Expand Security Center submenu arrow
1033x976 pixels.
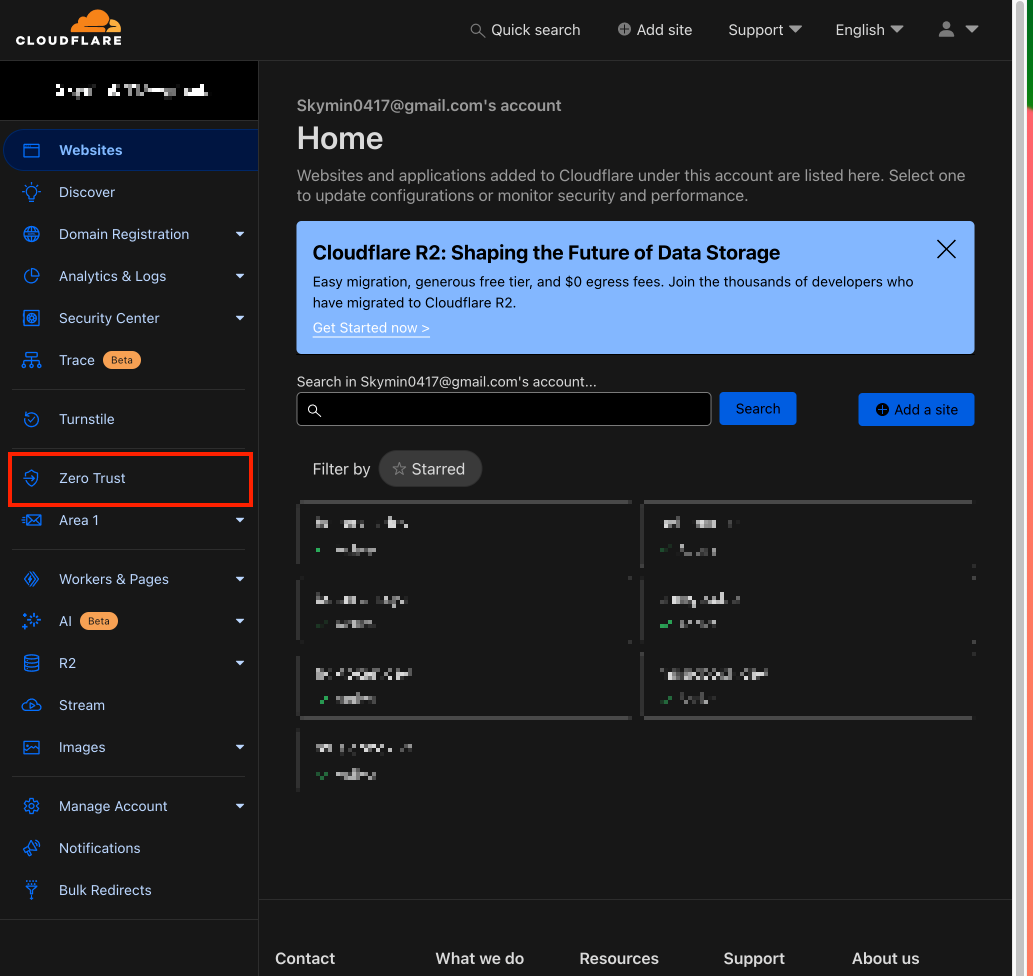click(240, 318)
